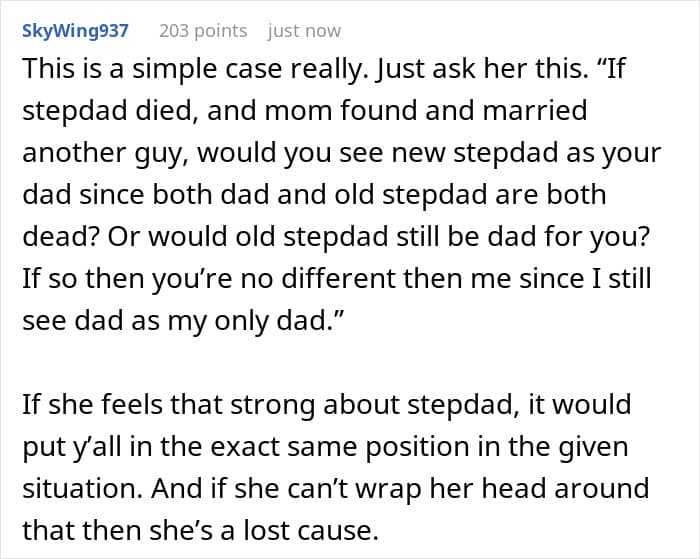Click the 203 points score
Screen dimensions: 700x559
point(203,31)
